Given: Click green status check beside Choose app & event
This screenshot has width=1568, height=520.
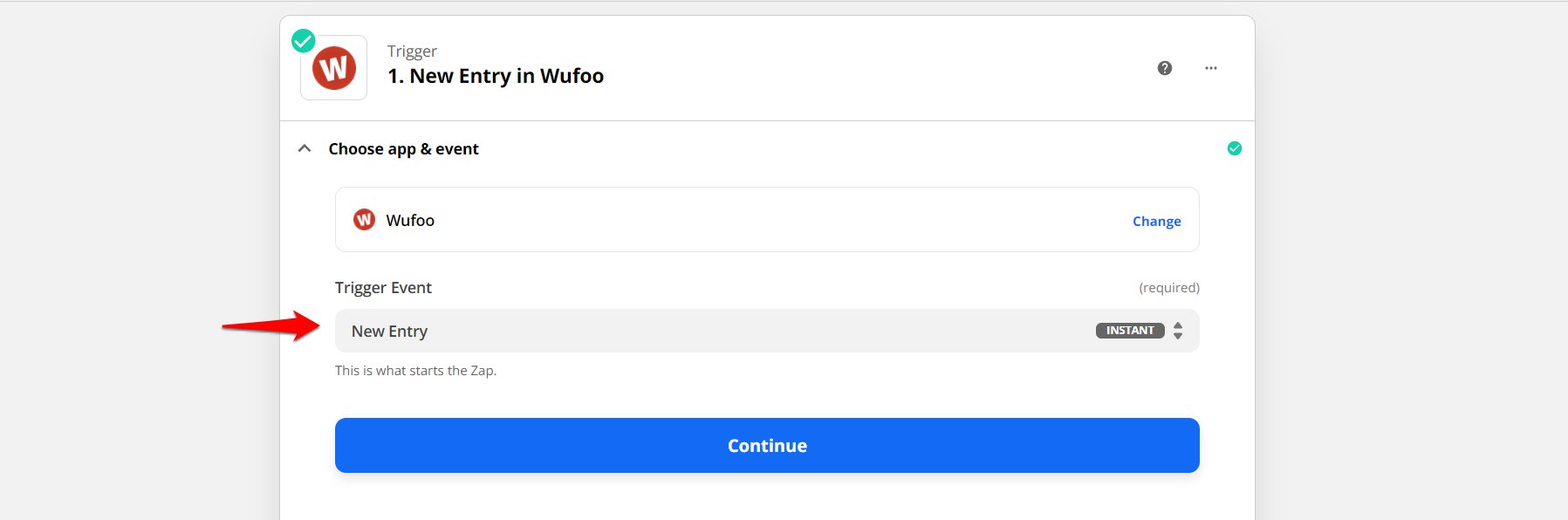Looking at the screenshot, I should [x=1235, y=148].
